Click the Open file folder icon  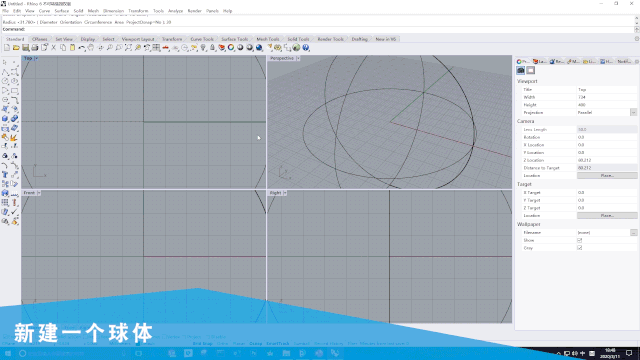pyautogui.click(x=16, y=48)
